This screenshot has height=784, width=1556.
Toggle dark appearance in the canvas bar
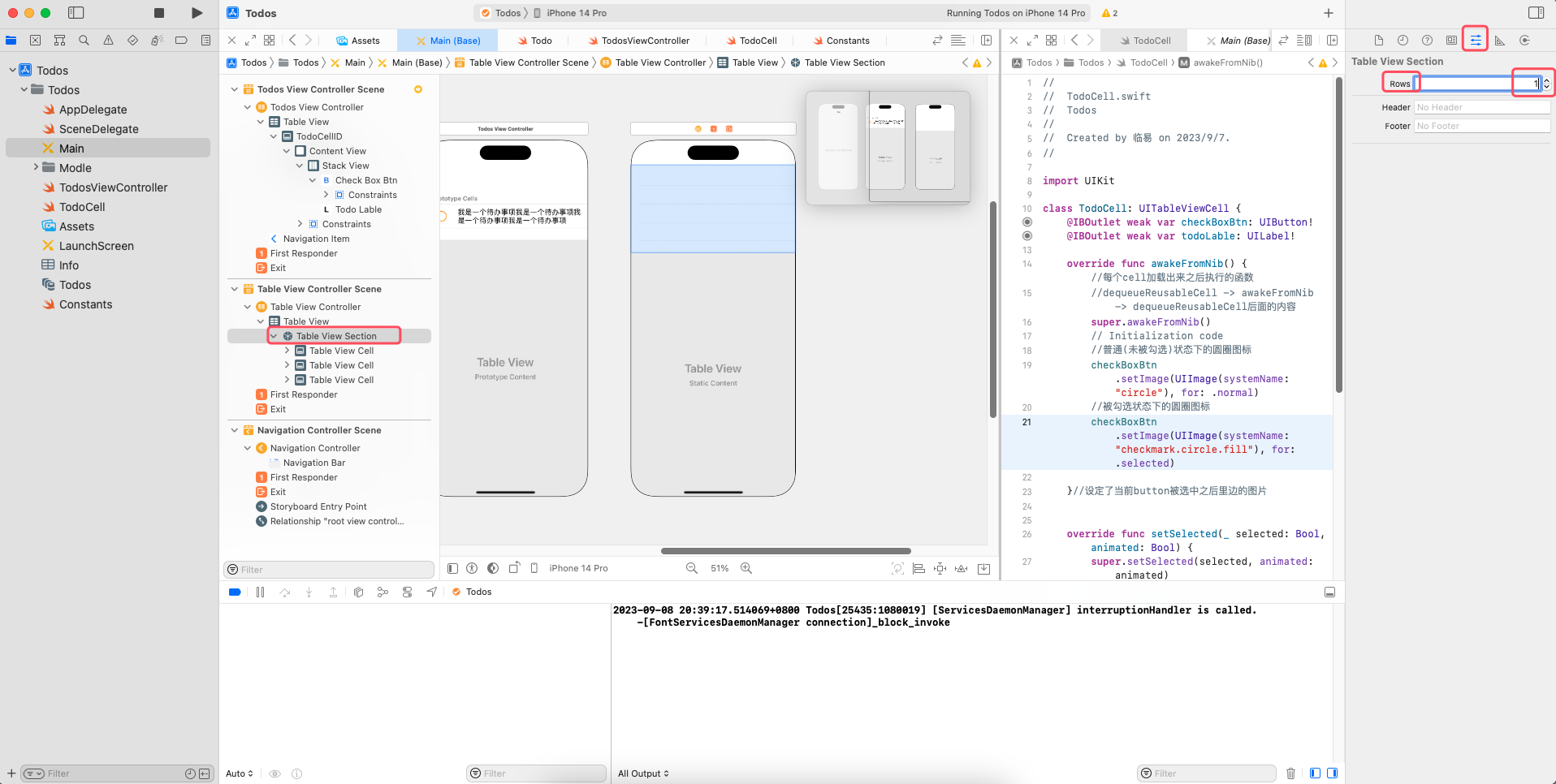point(493,568)
